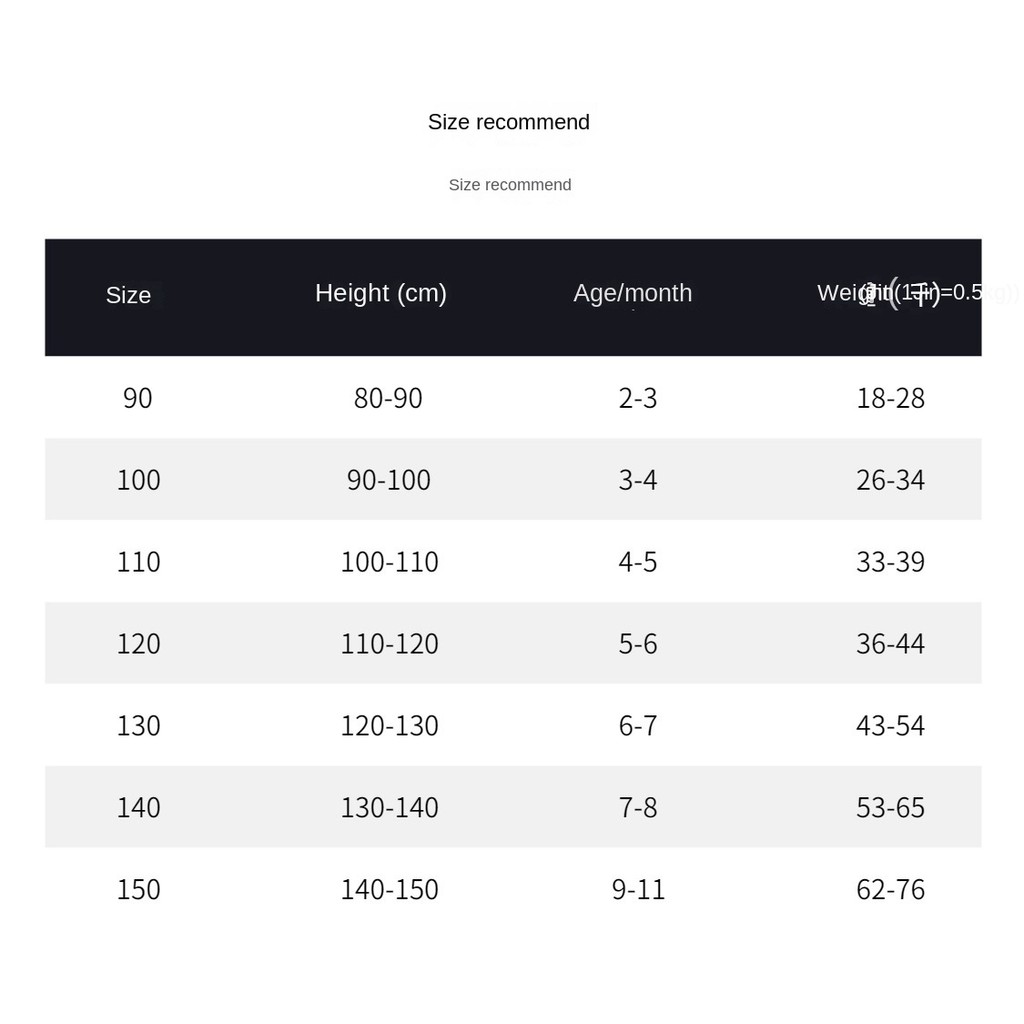
Task: Click the age cell '3-4'
Action: 638,481
